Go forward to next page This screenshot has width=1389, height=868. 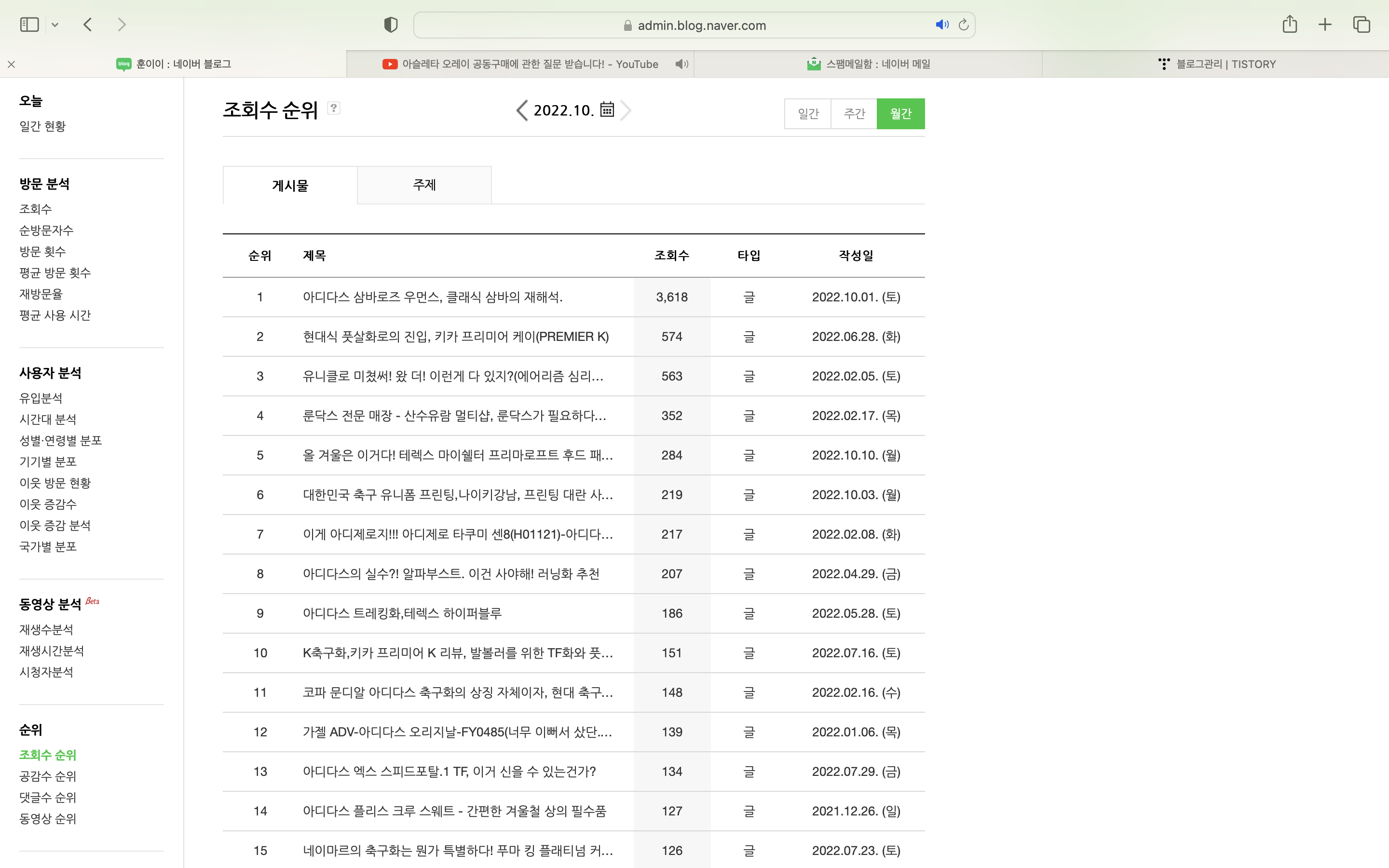[x=122, y=25]
